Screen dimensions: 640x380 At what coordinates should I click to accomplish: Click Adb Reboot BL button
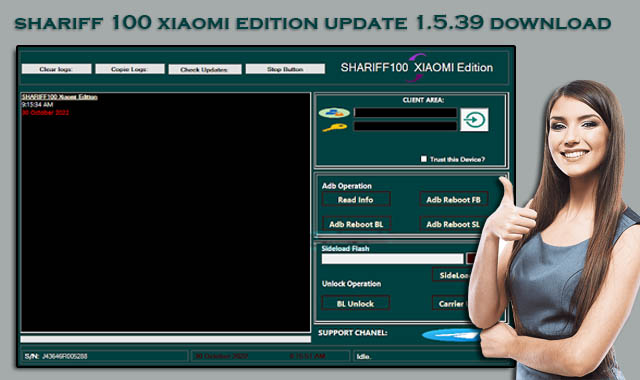356,224
